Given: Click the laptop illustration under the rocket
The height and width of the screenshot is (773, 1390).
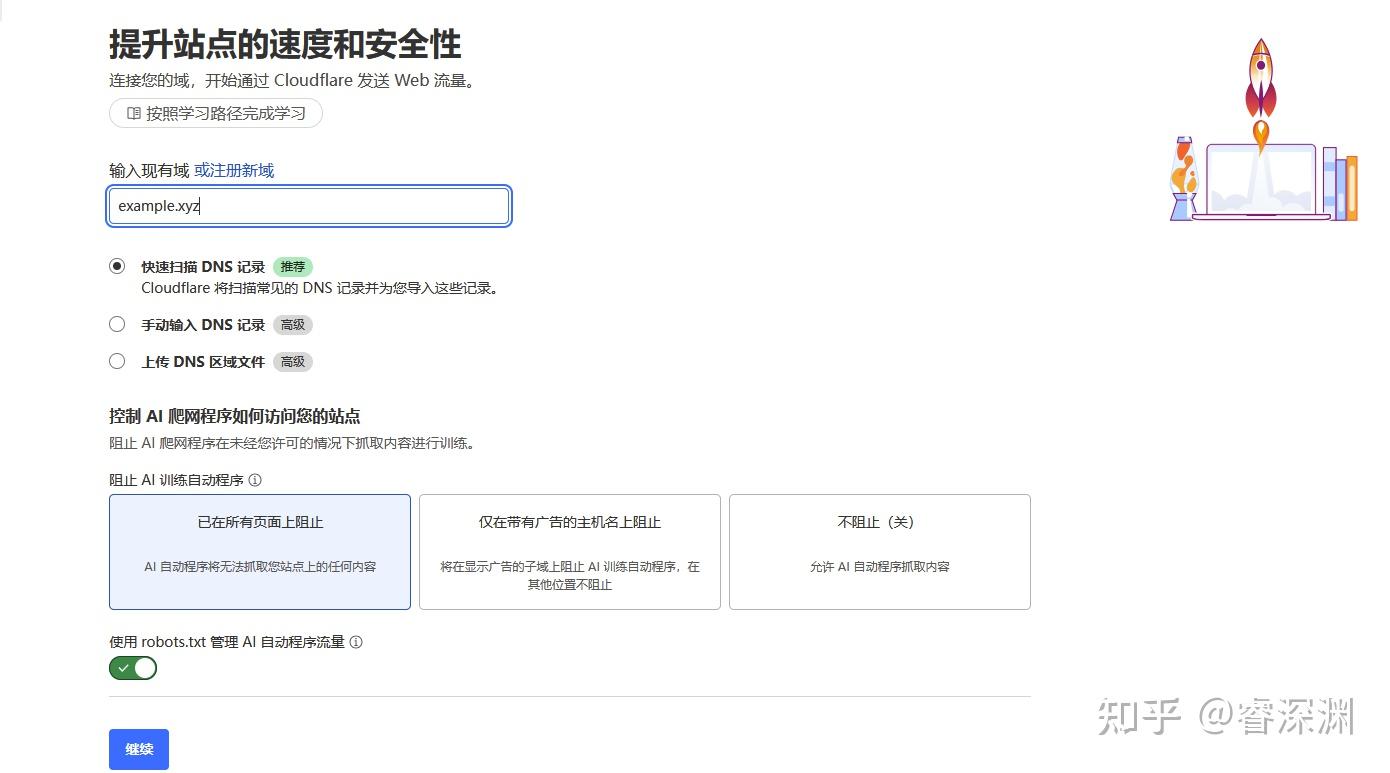Looking at the screenshot, I should pos(1262,183).
